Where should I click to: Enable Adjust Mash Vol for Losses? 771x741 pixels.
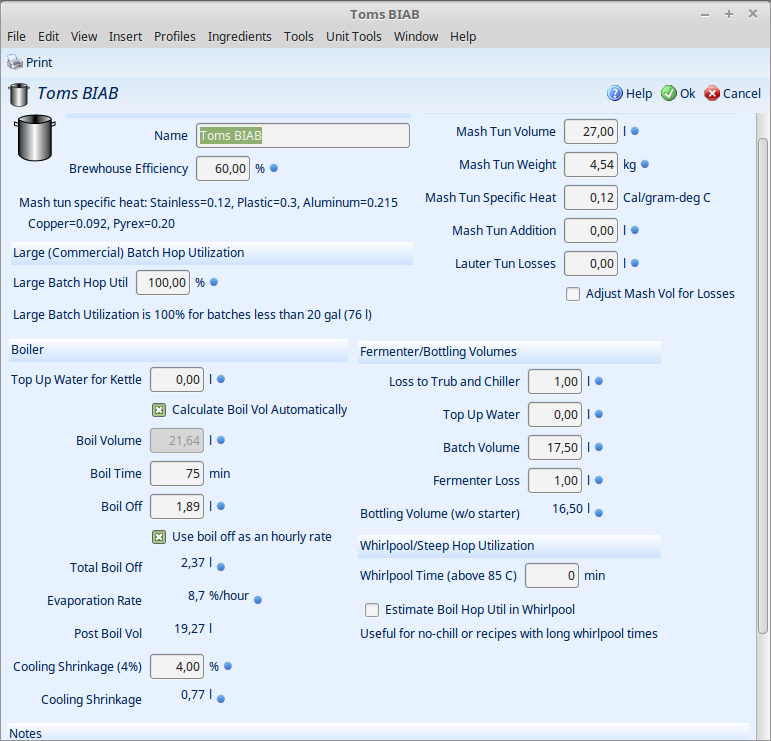coord(573,294)
